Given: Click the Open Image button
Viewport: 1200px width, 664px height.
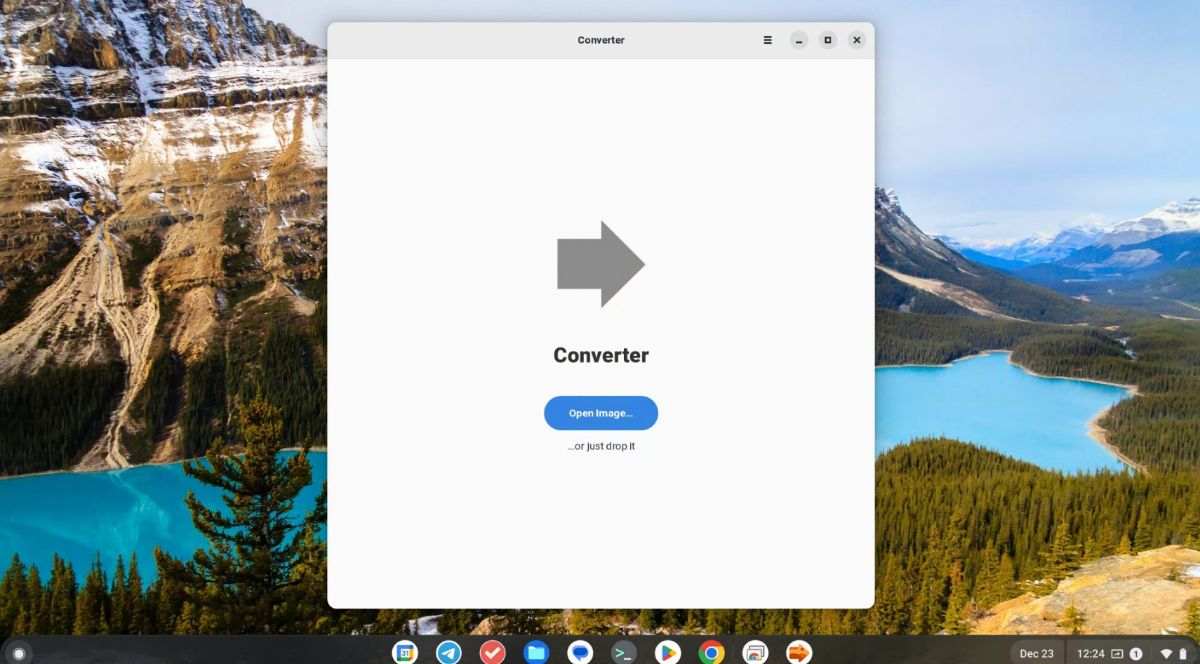Looking at the screenshot, I should 600,413.
